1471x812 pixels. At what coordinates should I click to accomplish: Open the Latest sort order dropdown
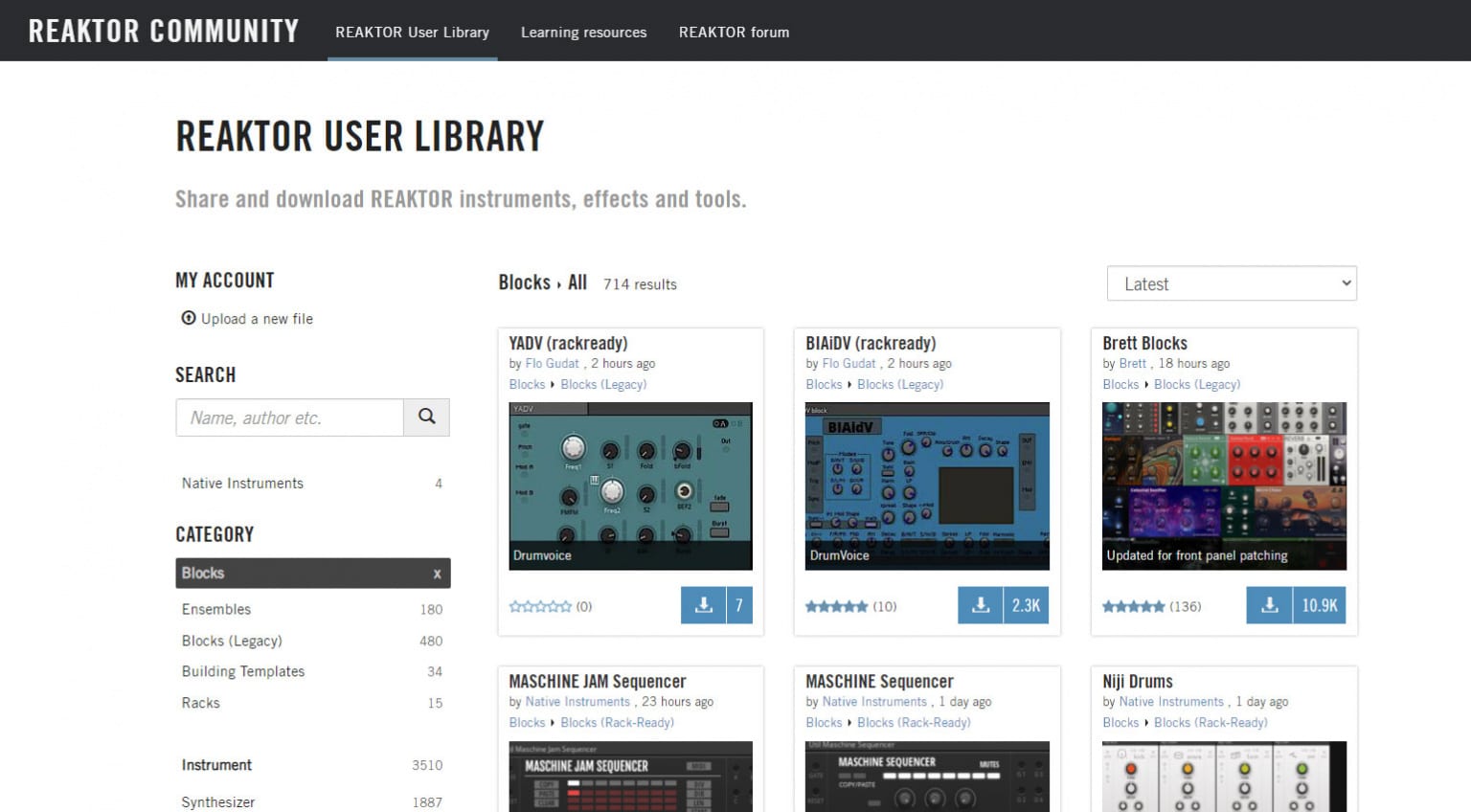[x=1232, y=283]
